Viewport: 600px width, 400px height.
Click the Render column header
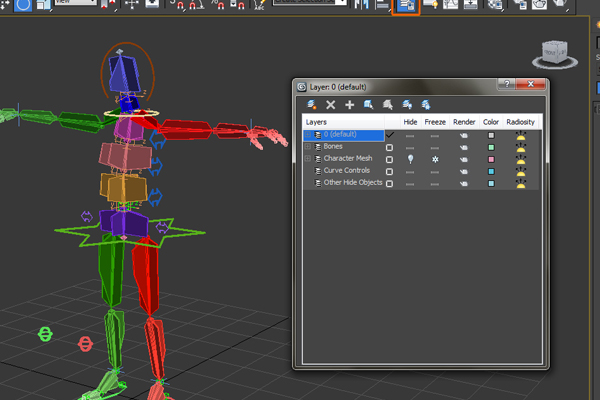[x=464, y=122]
